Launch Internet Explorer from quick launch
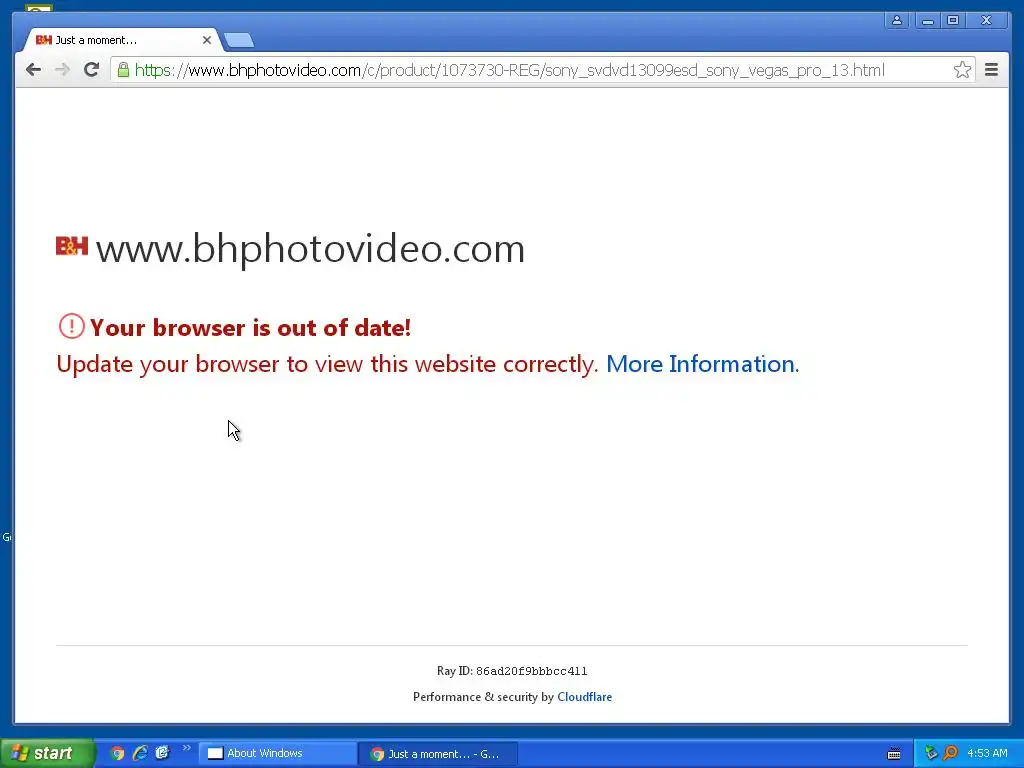This screenshot has height=768, width=1024. coord(140,753)
